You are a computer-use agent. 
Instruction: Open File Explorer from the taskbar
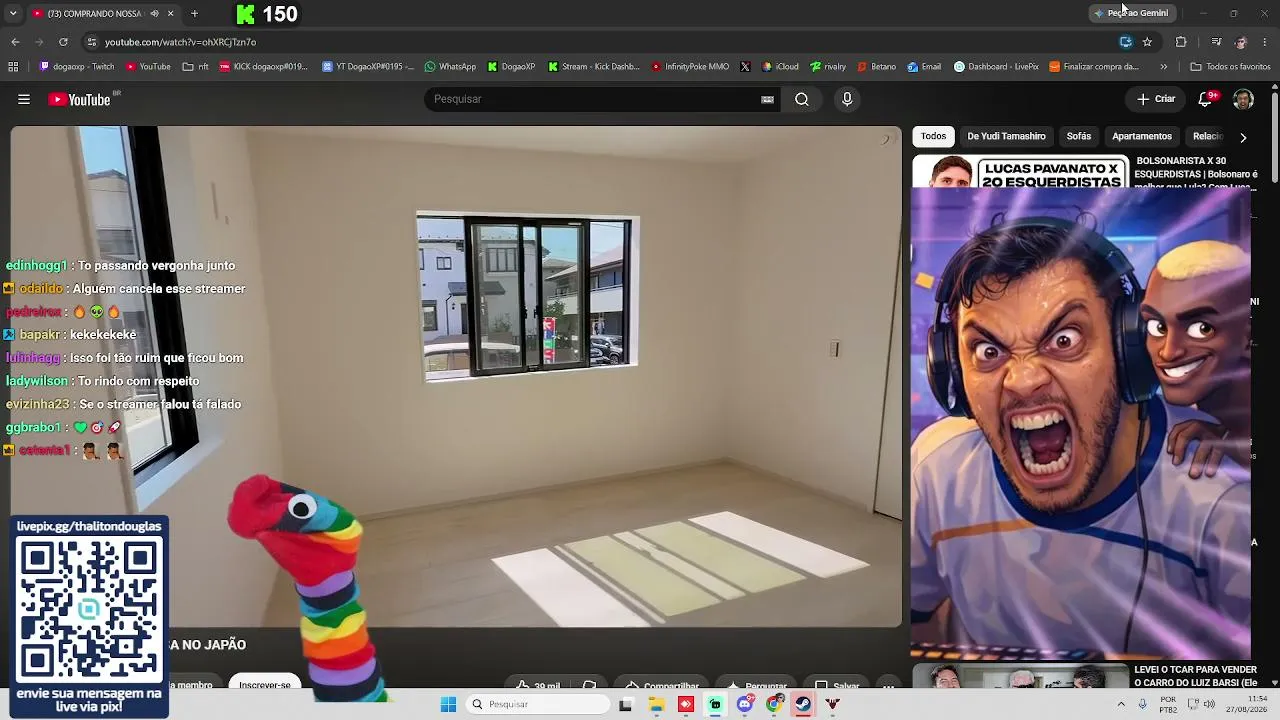click(656, 704)
